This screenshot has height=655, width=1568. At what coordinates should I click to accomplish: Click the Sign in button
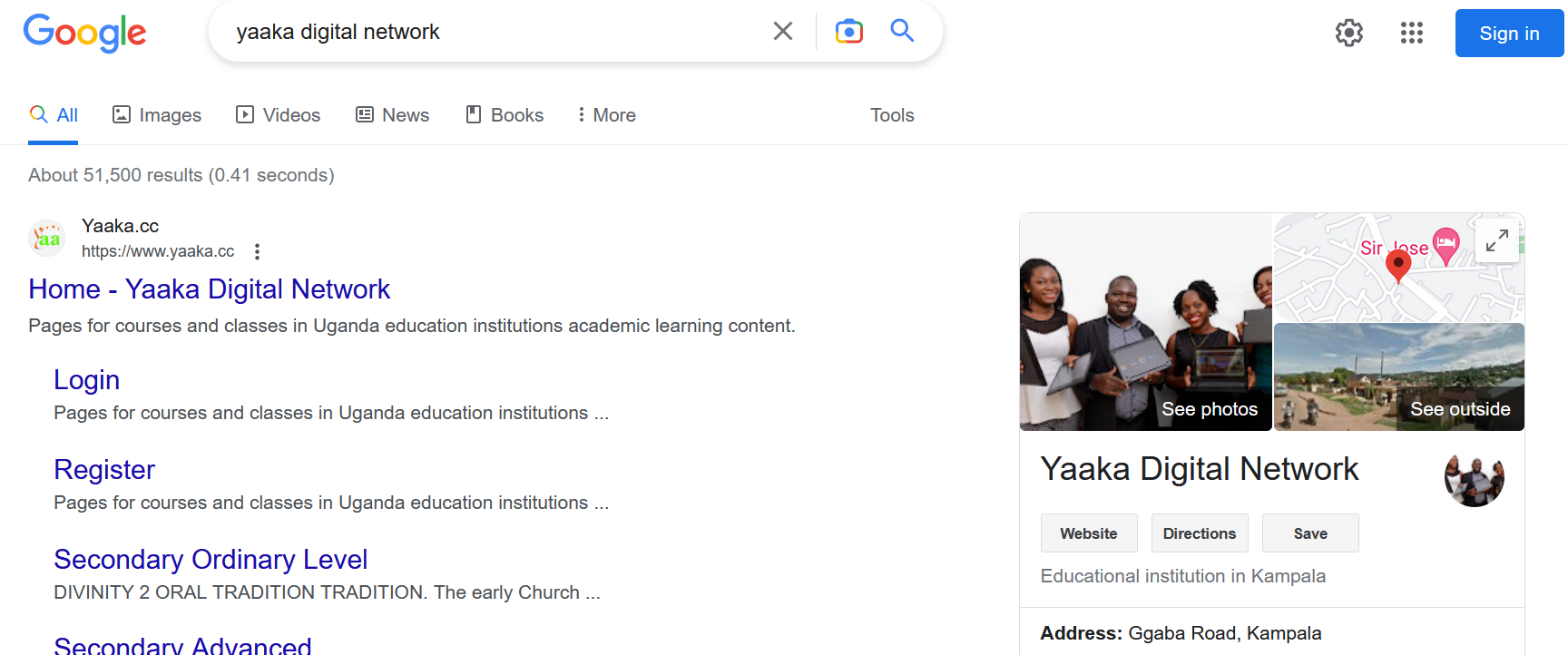(1508, 33)
